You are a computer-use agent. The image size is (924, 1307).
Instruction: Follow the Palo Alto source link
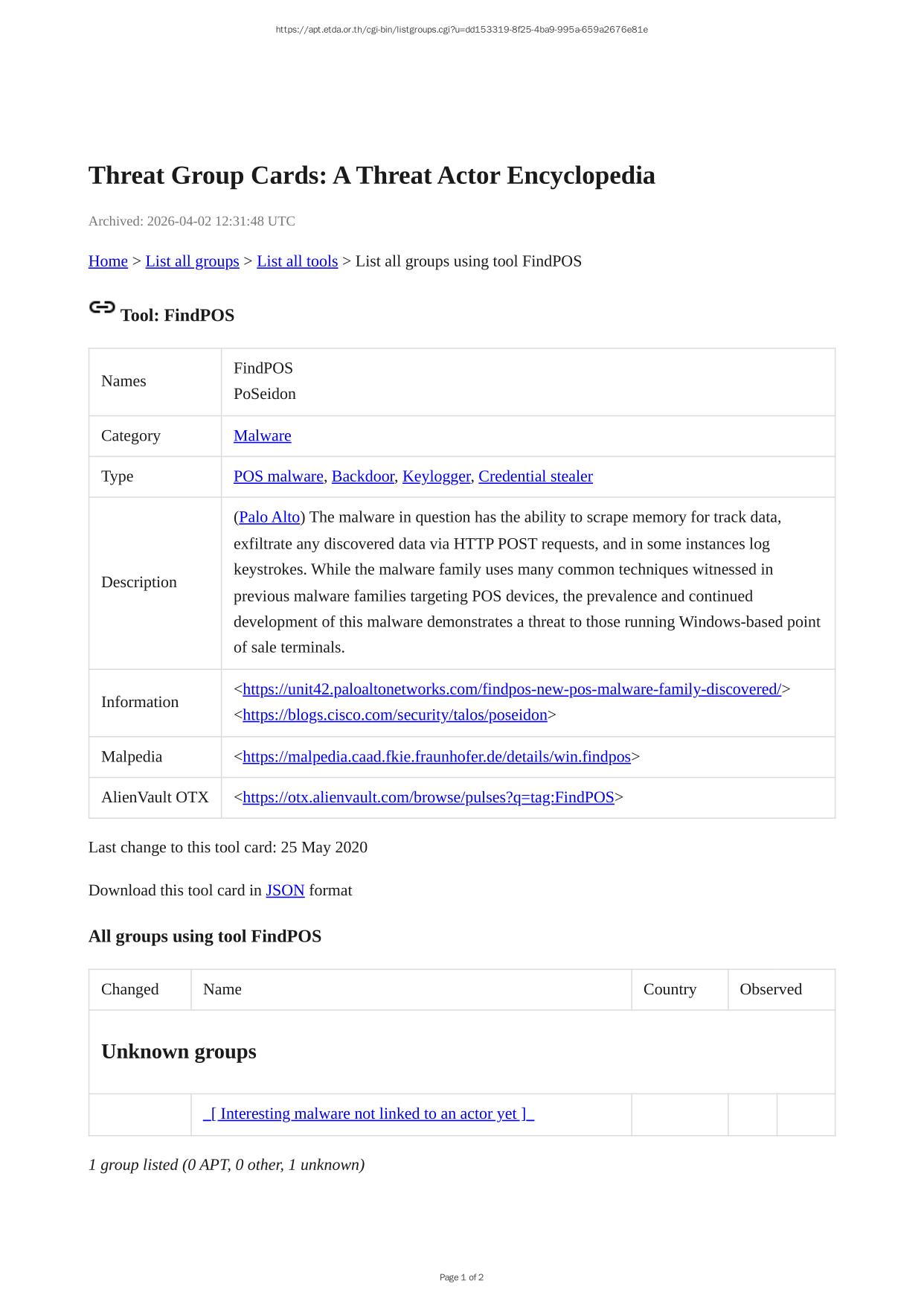(269, 517)
